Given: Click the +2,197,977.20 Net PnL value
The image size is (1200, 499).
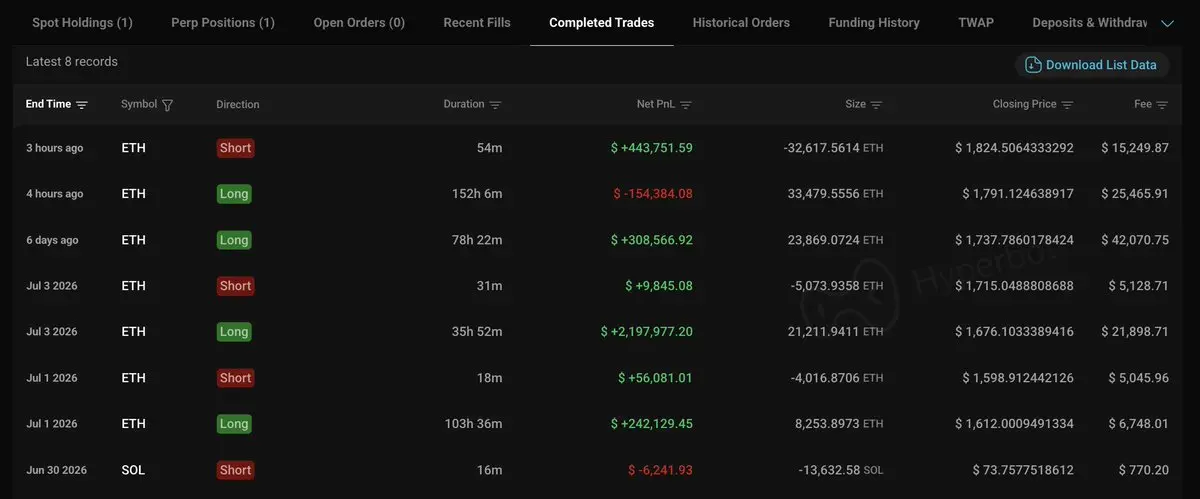Looking at the screenshot, I should point(646,332).
